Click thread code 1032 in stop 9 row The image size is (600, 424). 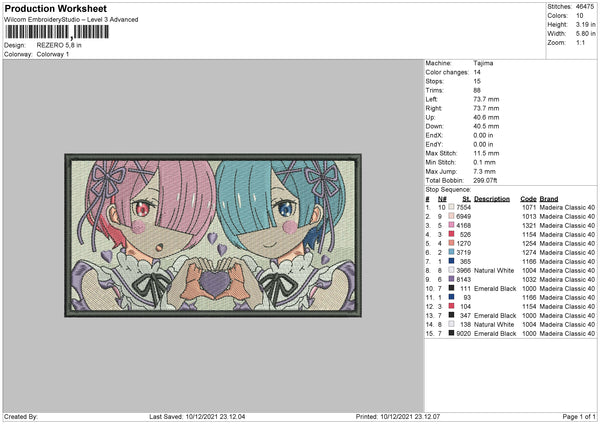coord(529,280)
